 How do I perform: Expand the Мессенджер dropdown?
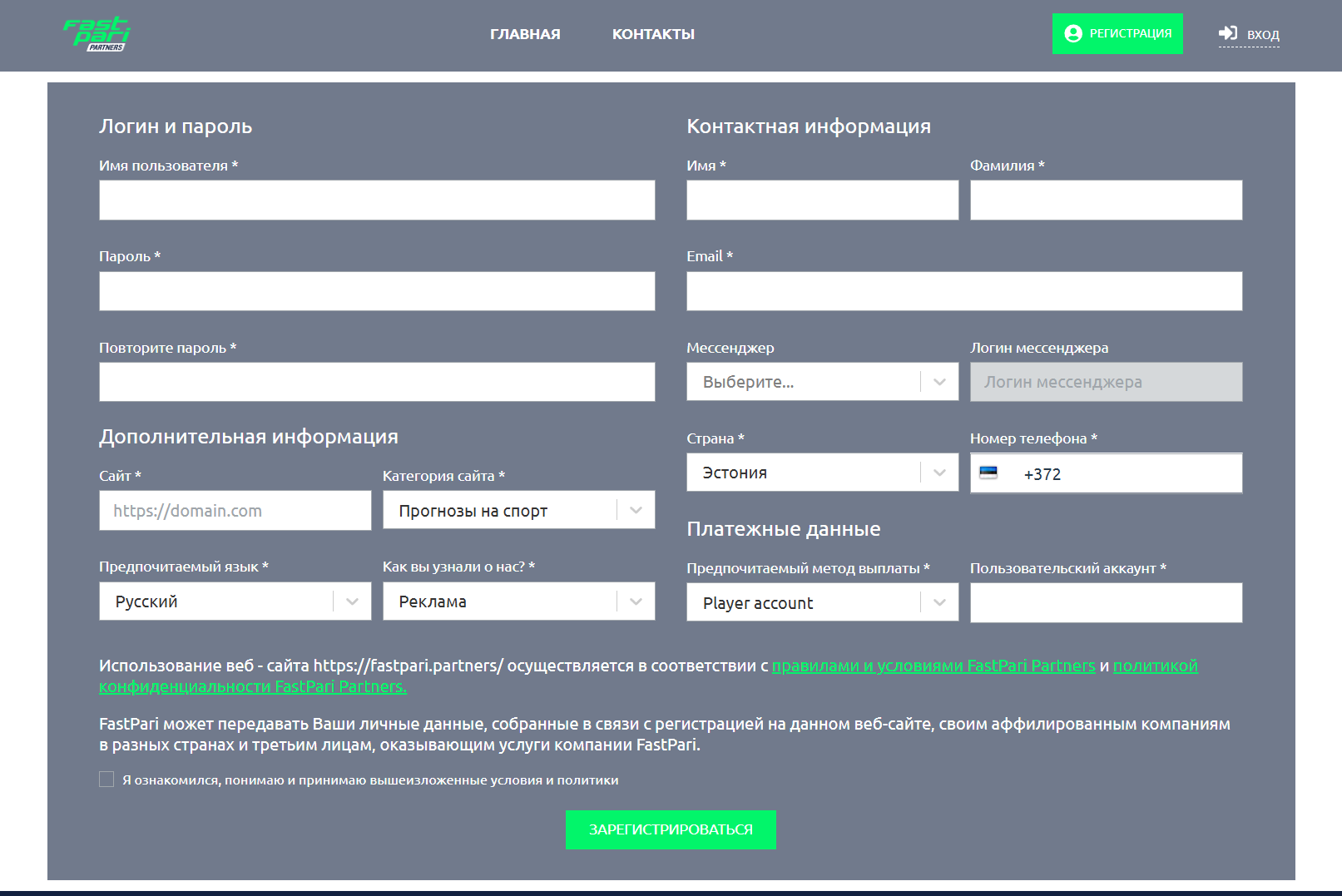(821, 382)
